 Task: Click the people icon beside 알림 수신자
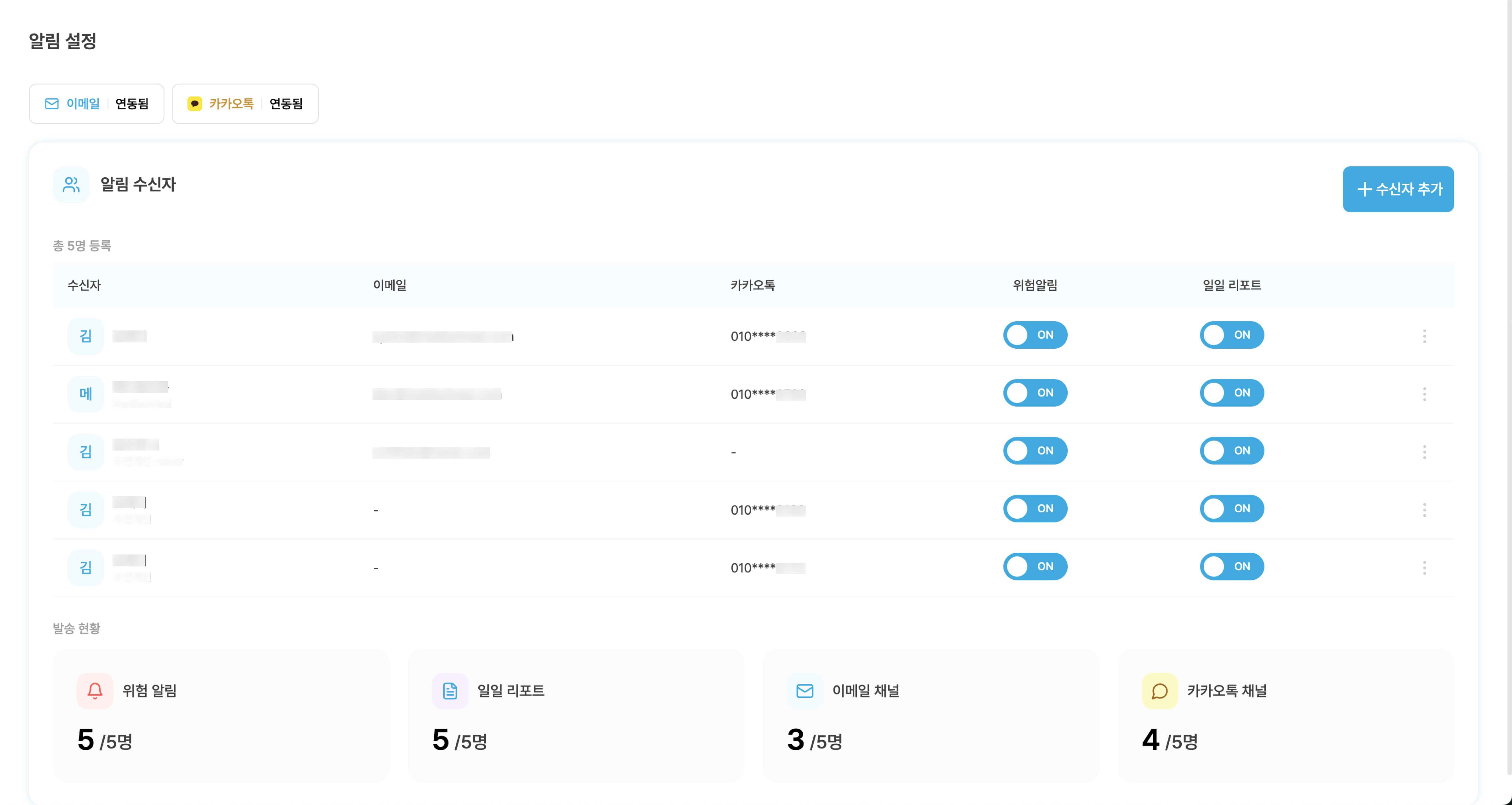tap(71, 184)
